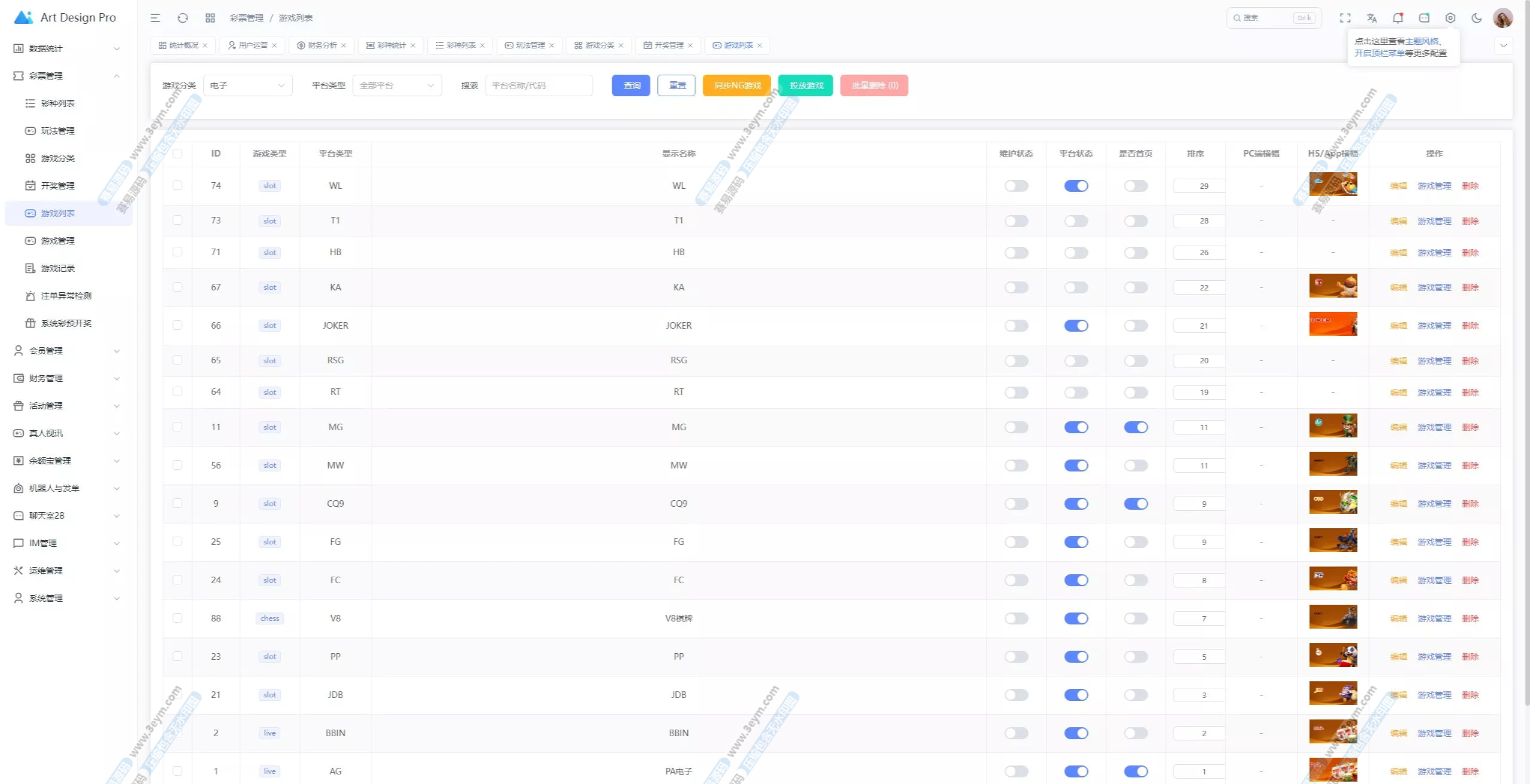Screen dimensions: 1530x784
Task: Disable the homepage switch on the MG row
Action: [1136, 427]
